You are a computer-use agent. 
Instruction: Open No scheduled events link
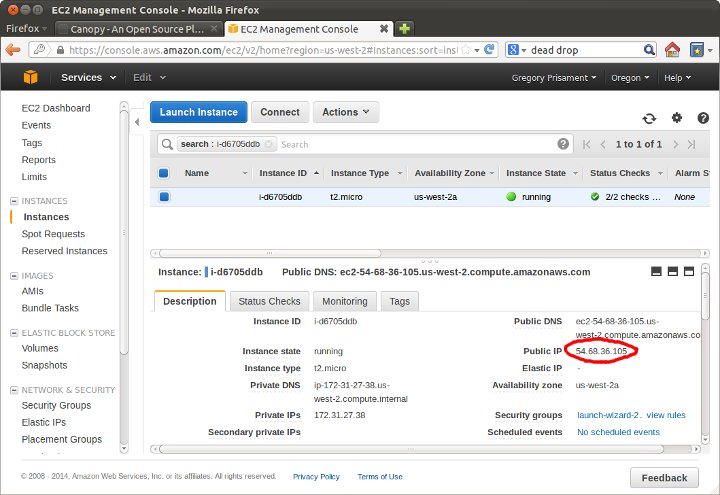coord(619,432)
